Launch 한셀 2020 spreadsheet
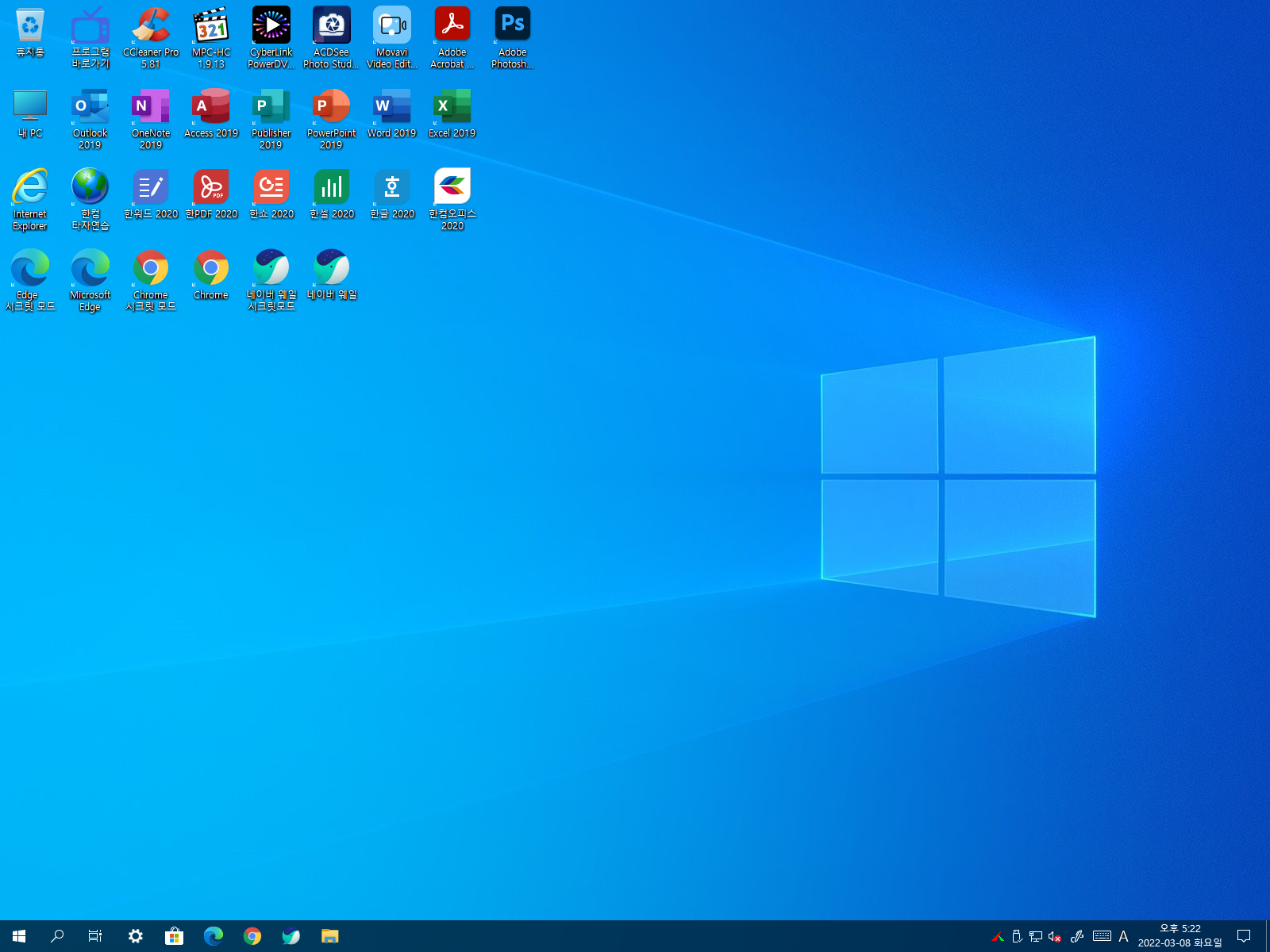This screenshot has width=1270, height=952. 332,194
